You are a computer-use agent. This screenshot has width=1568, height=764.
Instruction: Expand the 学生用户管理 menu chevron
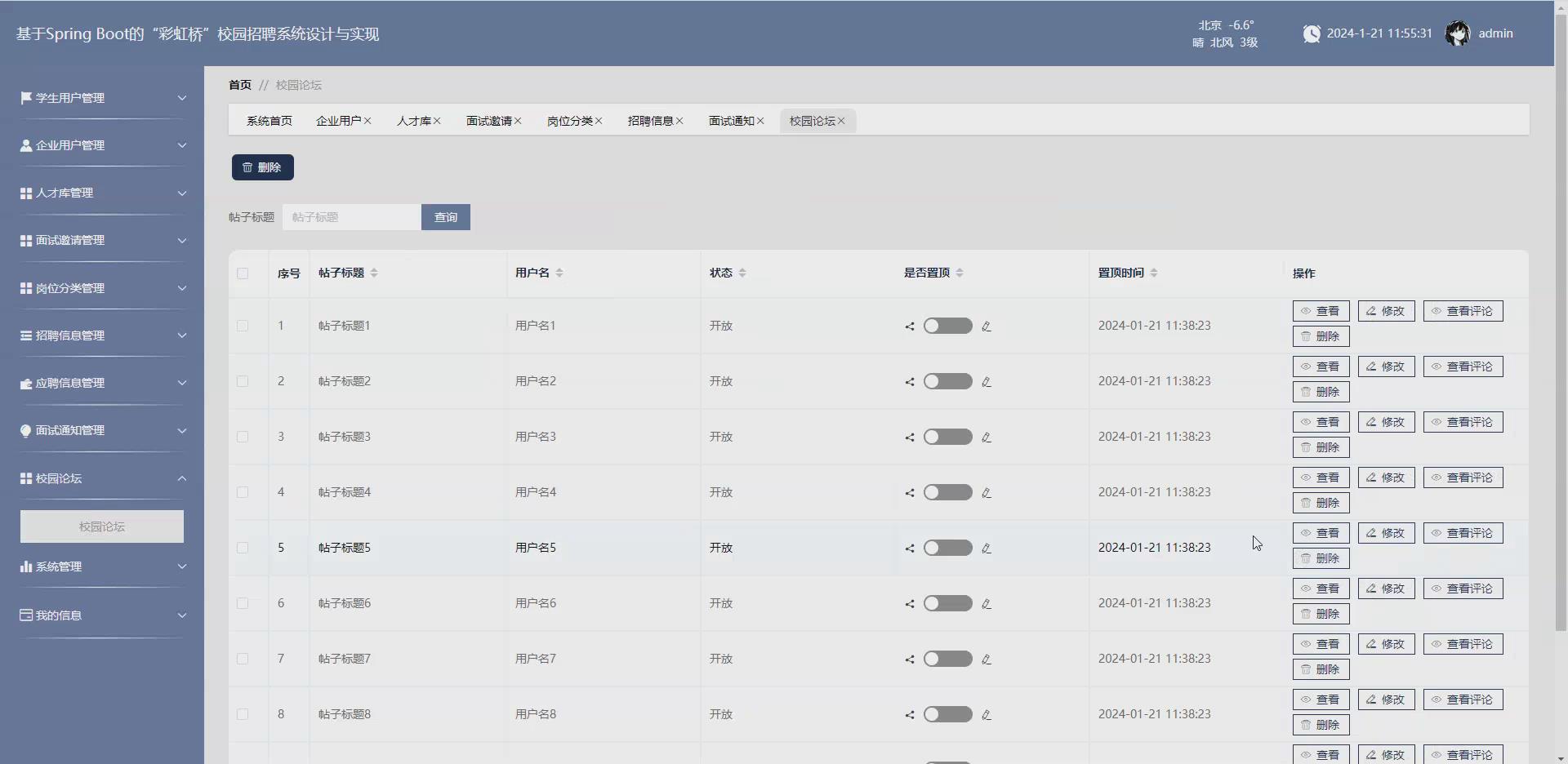pyautogui.click(x=182, y=98)
